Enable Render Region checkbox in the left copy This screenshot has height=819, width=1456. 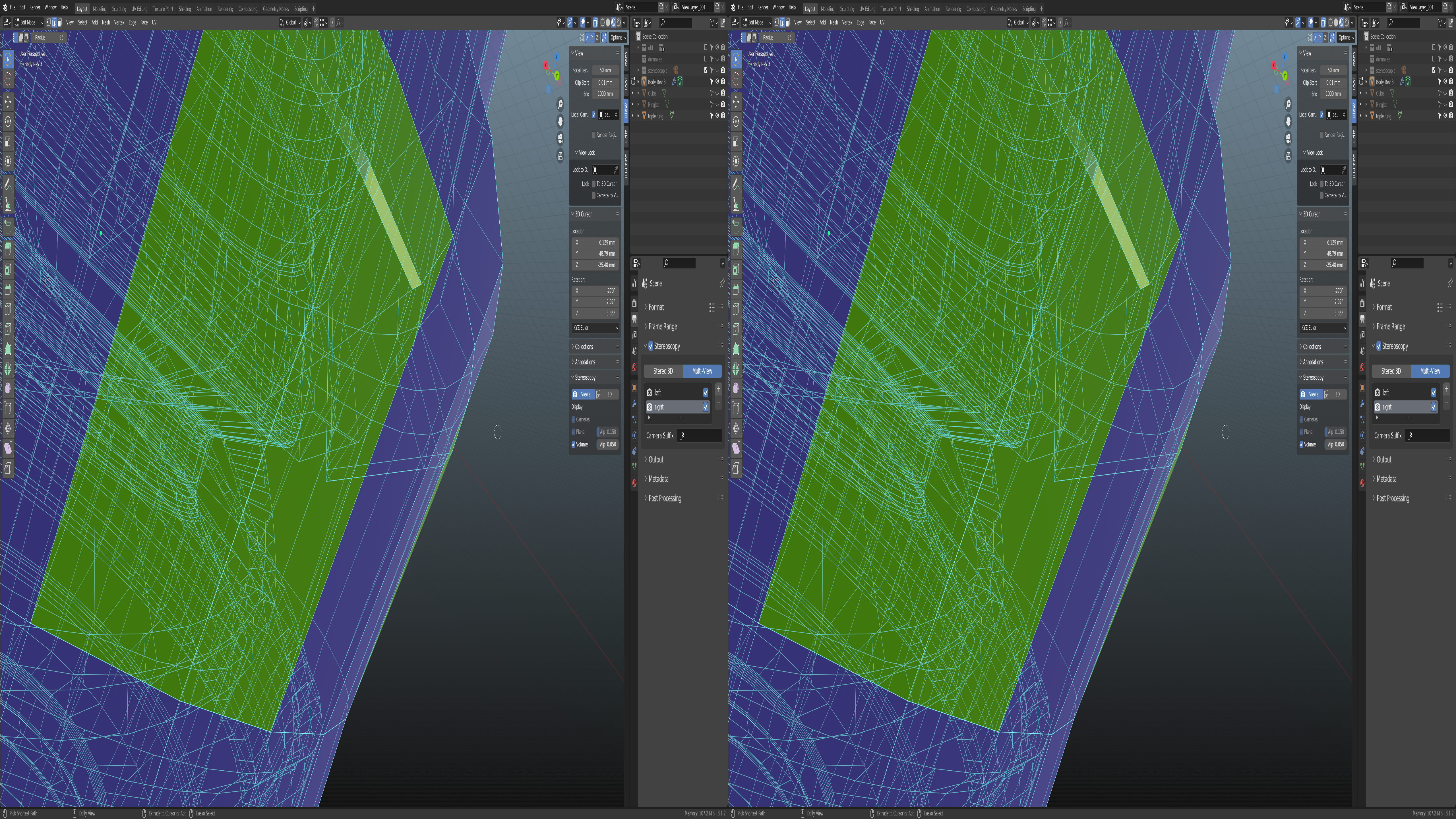tap(593, 135)
